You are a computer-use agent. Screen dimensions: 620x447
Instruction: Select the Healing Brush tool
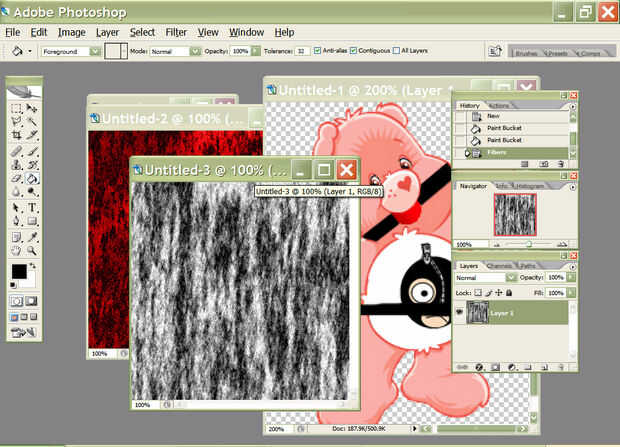[16, 152]
